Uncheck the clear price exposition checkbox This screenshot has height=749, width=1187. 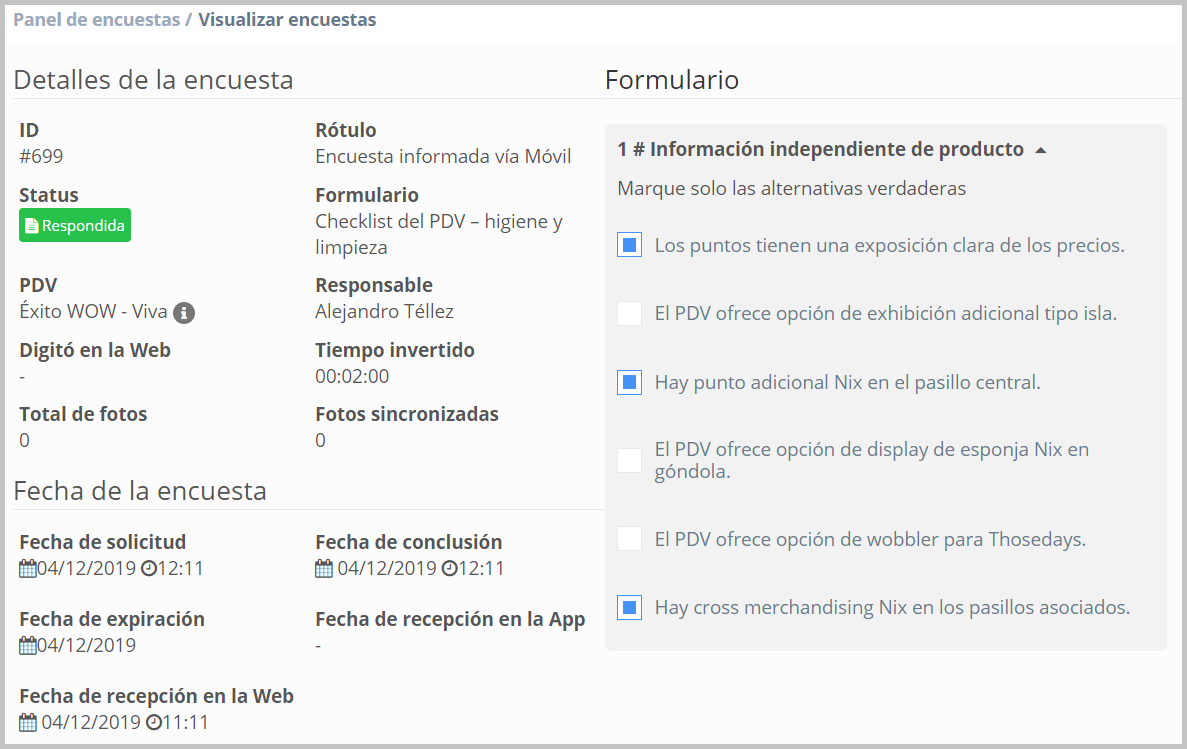tap(629, 245)
